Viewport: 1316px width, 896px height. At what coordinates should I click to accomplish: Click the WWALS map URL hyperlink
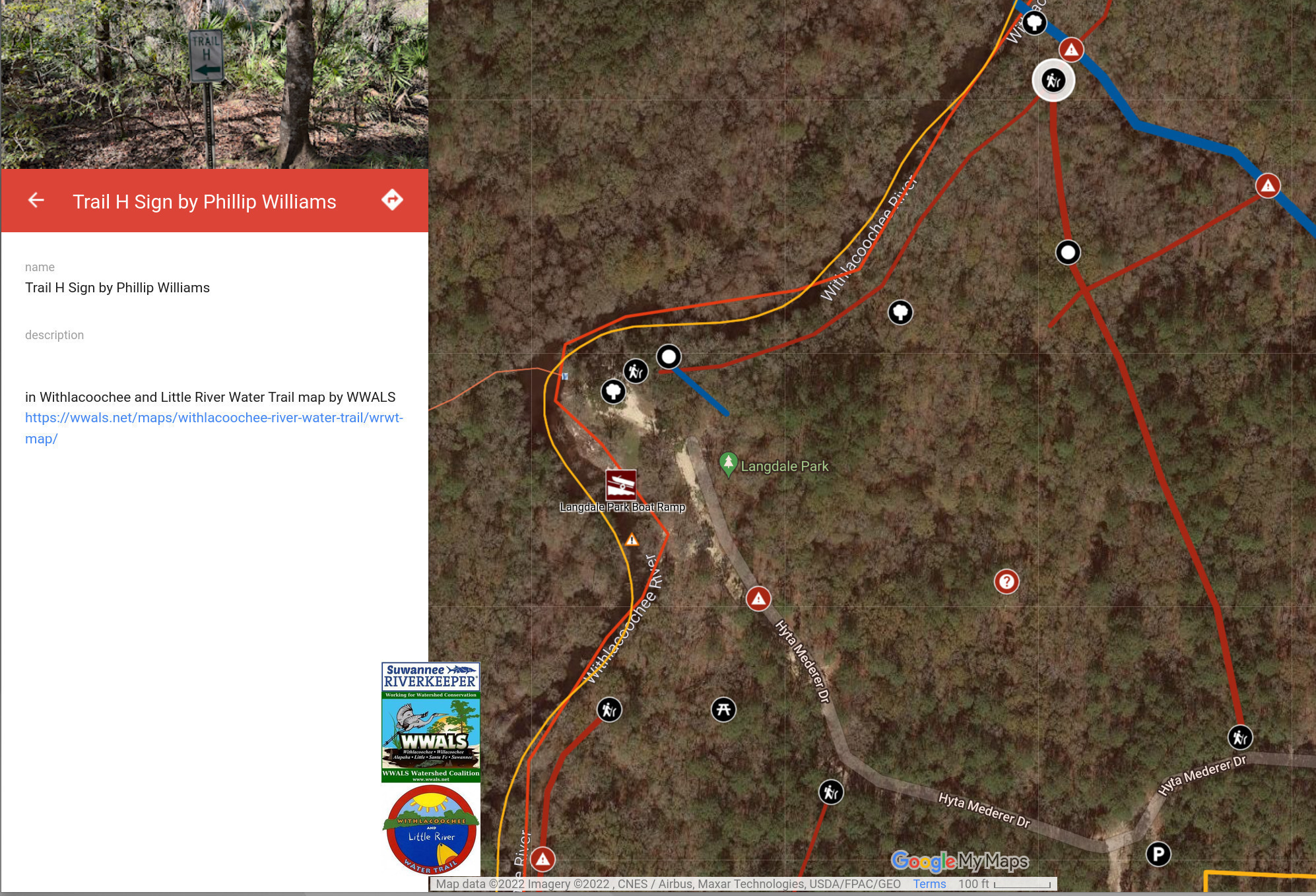[213, 418]
